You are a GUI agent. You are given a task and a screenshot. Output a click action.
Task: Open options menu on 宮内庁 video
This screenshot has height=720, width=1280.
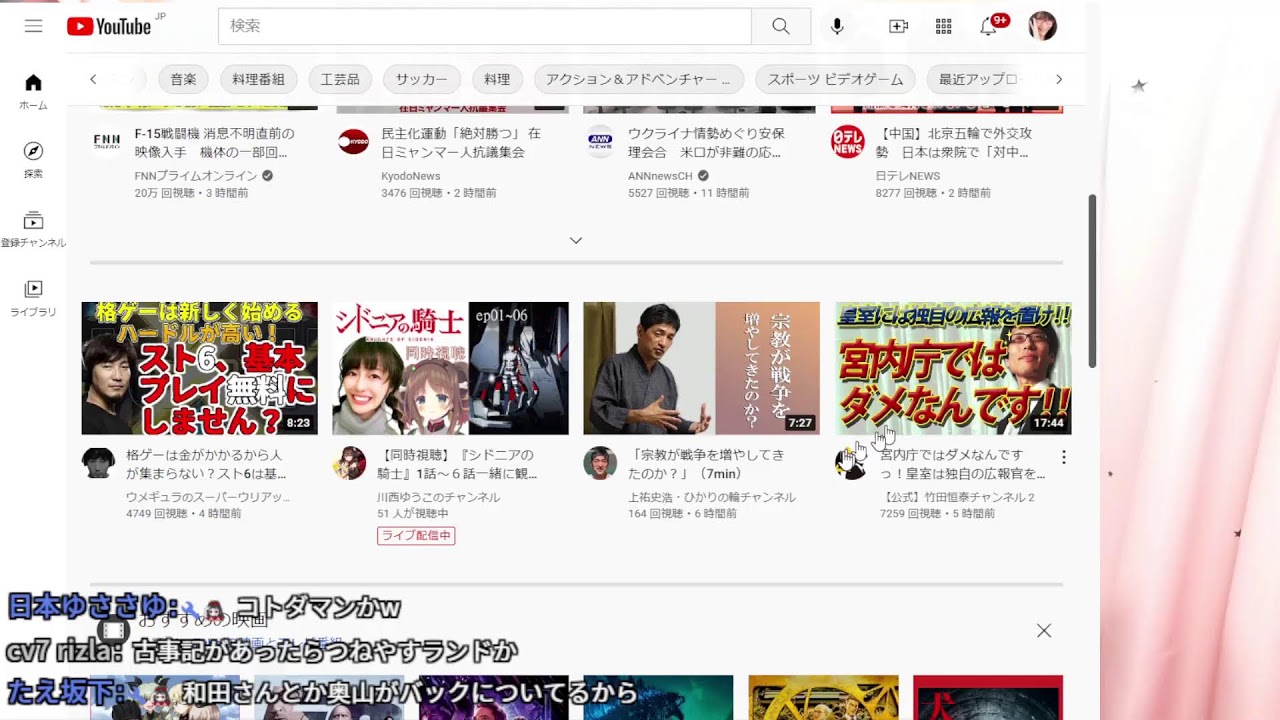[x=1064, y=457]
